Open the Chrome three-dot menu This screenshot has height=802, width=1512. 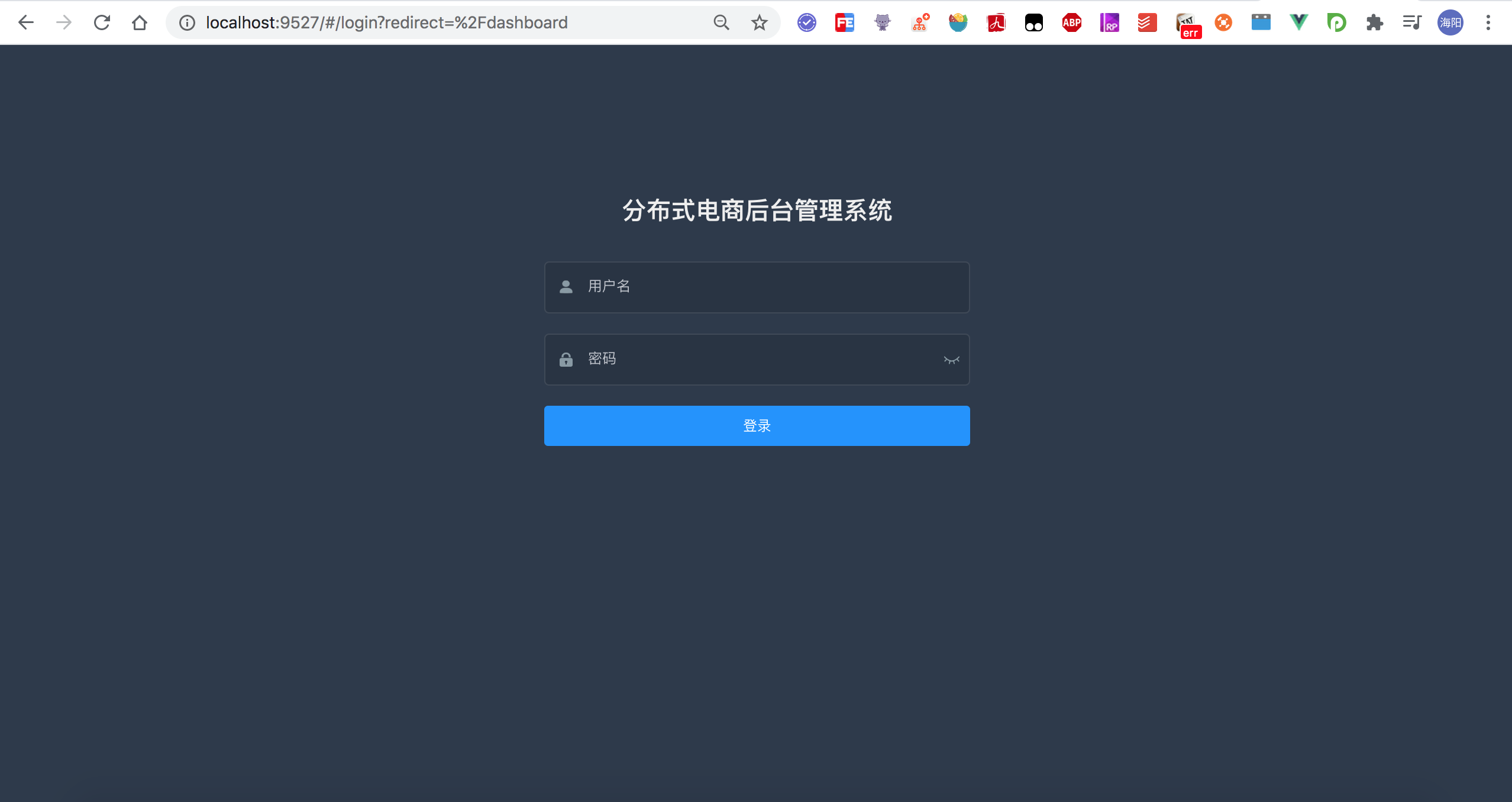point(1488,22)
